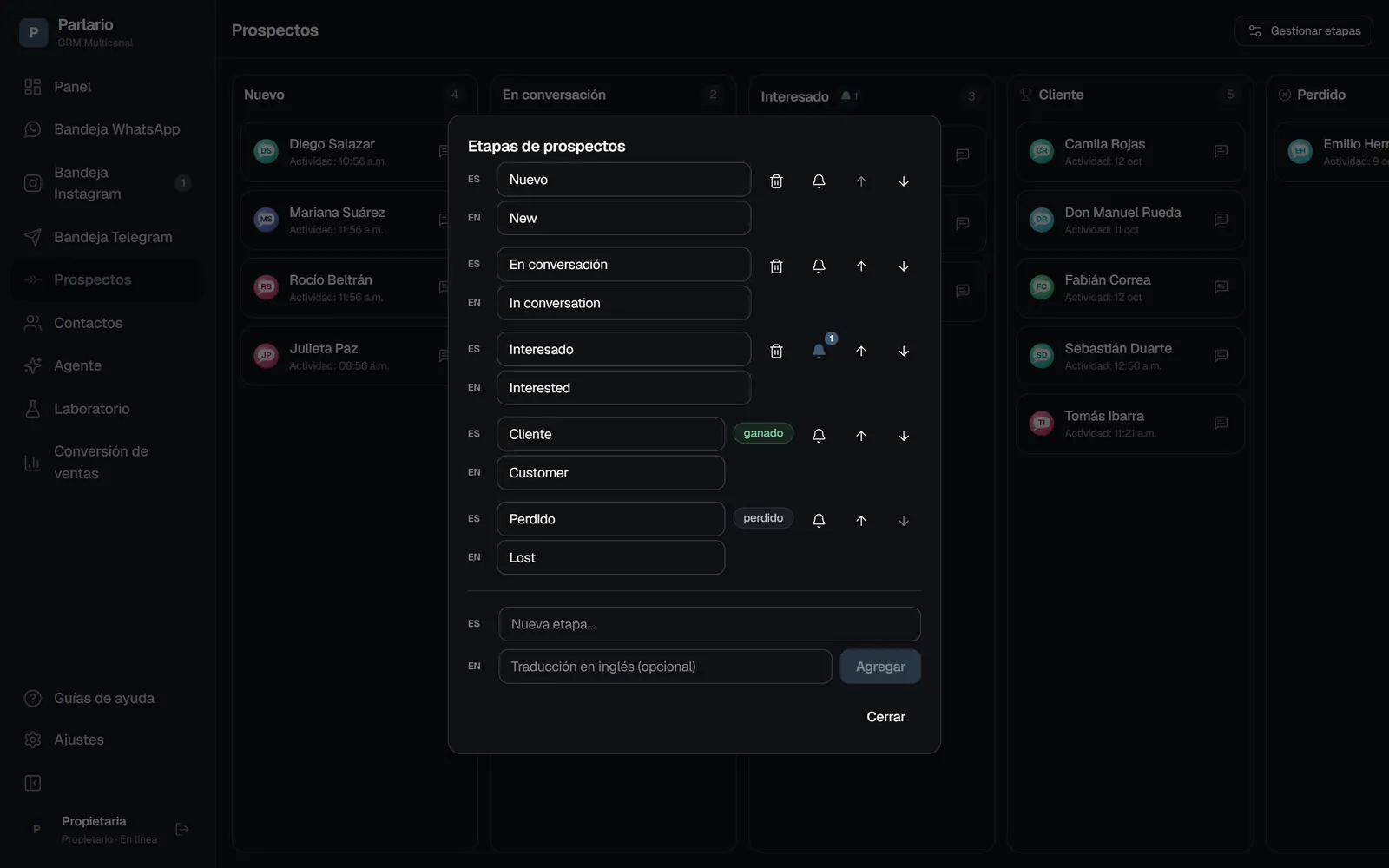
Task: Open Conversión de ventas in sidebar
Action: pos(106,463)
